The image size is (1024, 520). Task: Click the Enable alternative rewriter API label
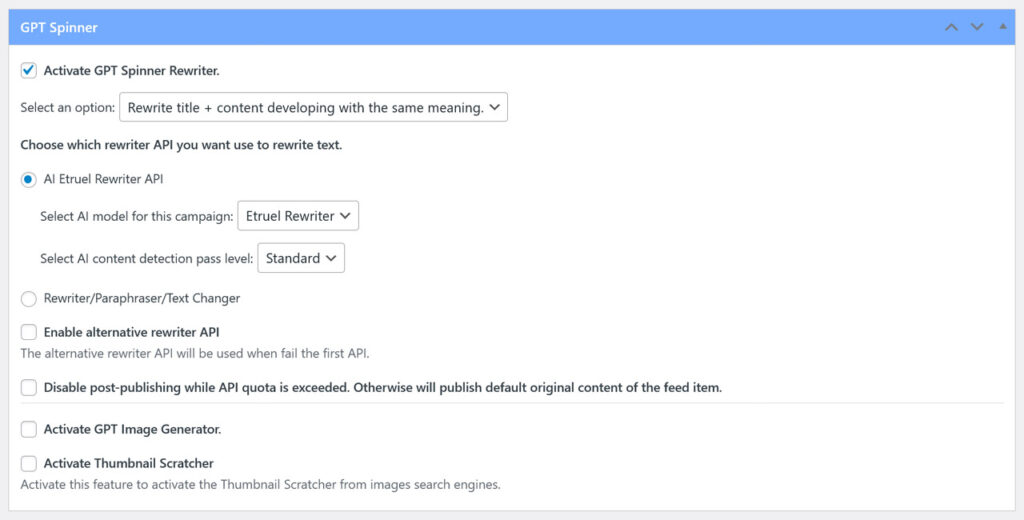coord(131,332)
